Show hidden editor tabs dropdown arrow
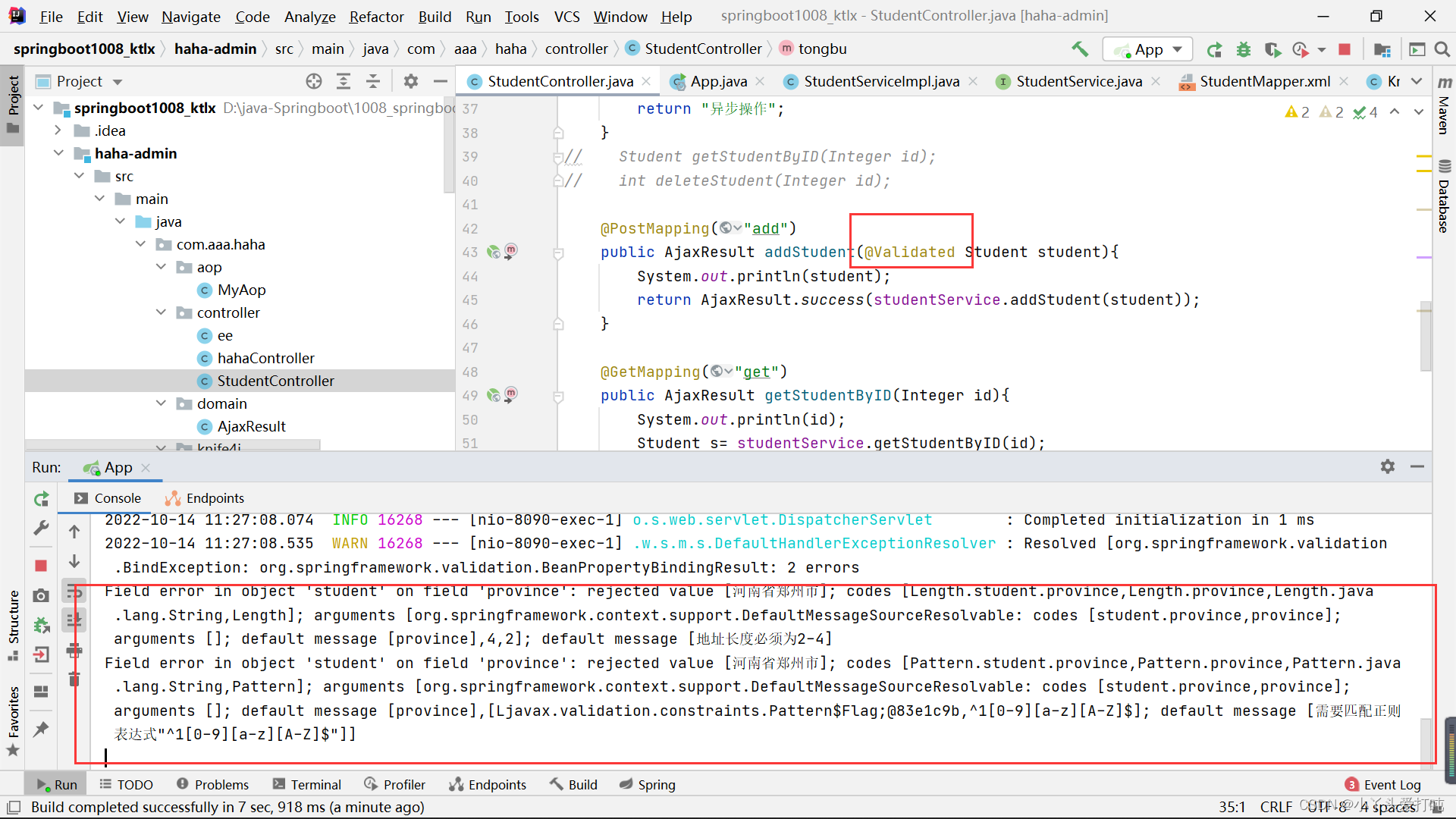The height and width of the screenshot is (819, 1456). (x=1417, y=81)
